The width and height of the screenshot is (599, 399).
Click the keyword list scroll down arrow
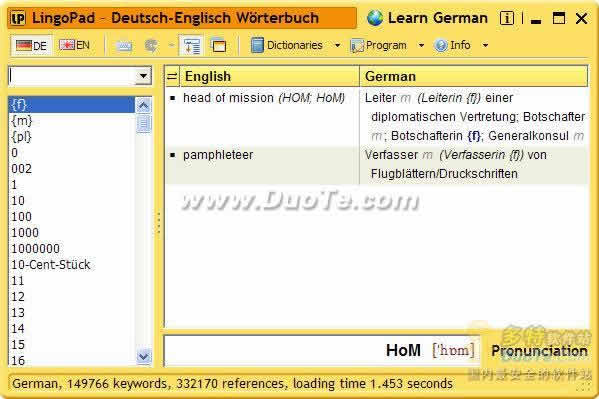click(x=143, y=356)
